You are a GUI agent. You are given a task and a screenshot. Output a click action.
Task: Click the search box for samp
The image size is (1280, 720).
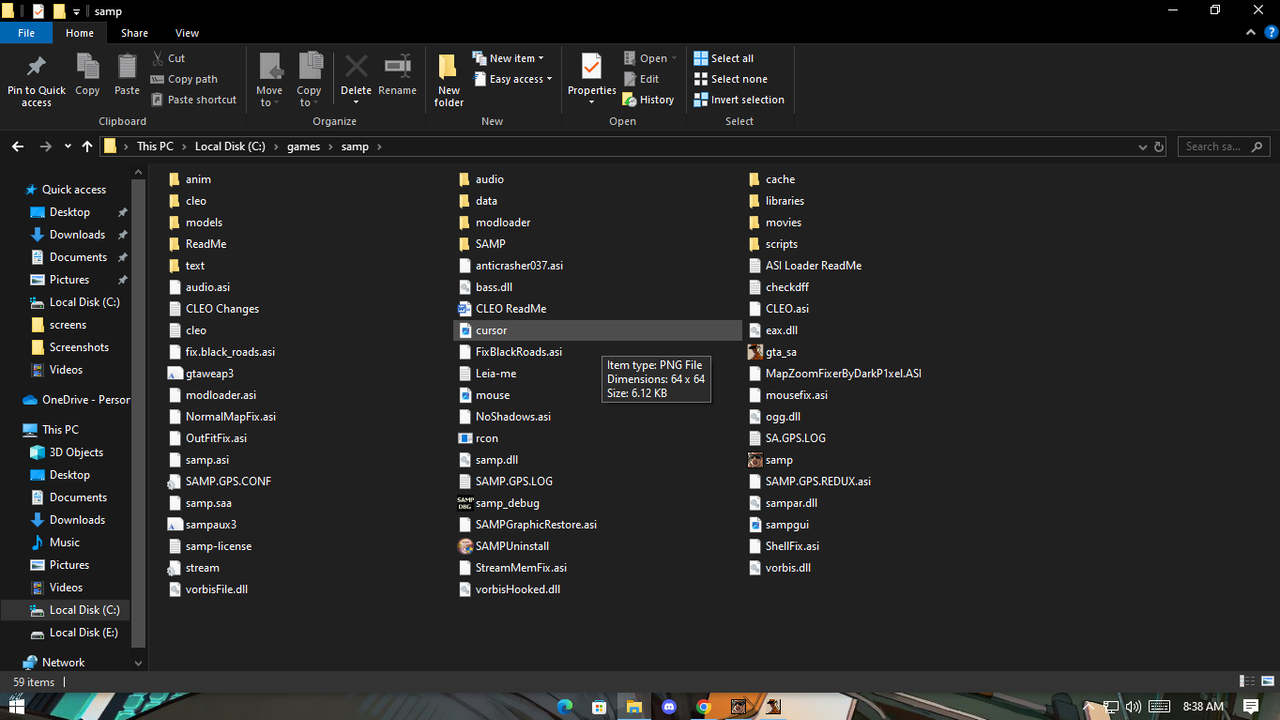pyautogui.click(x=1224, y=146)
